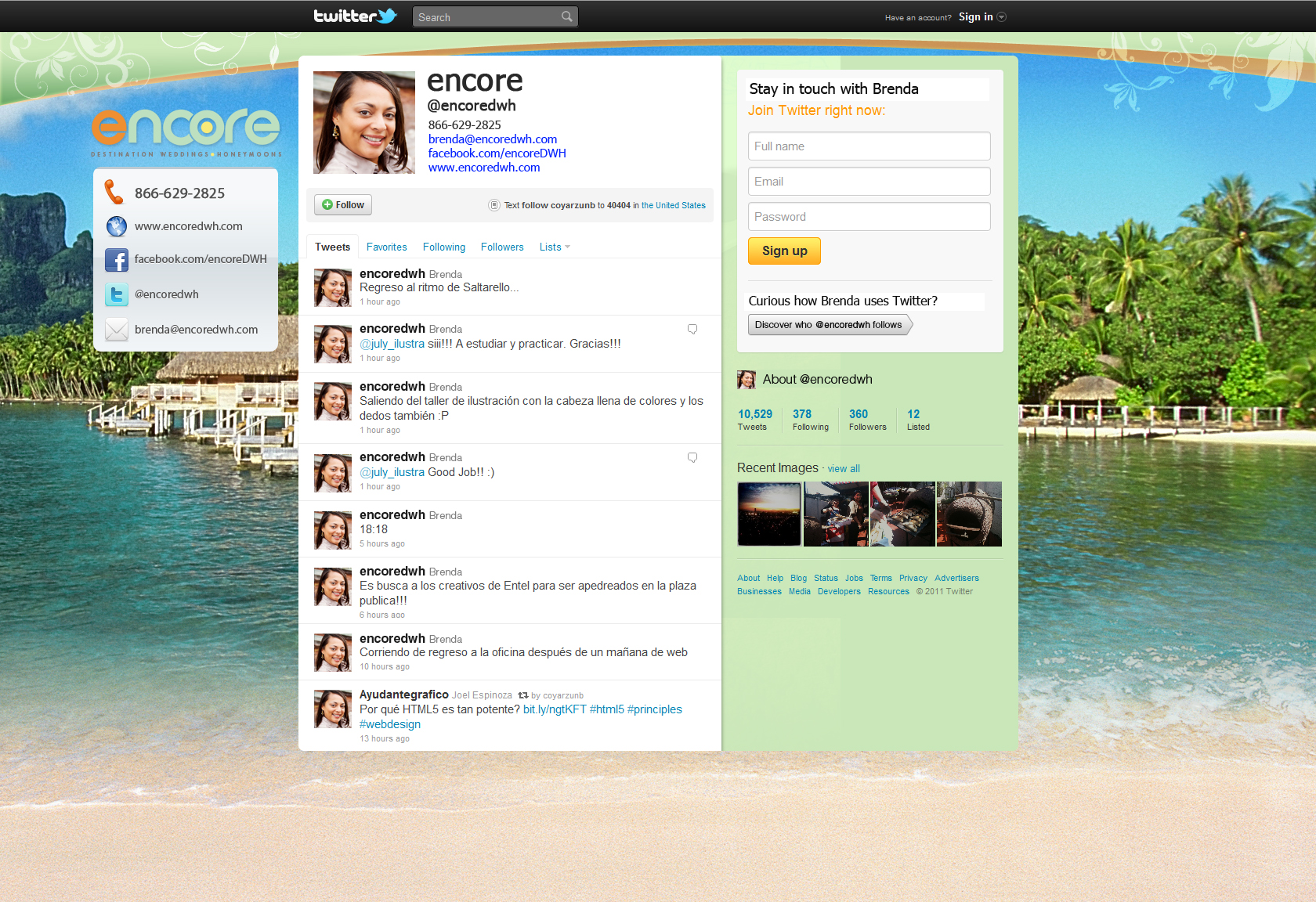
Task: Click Discover who @encoredwh follows
Action: point(829,325)
